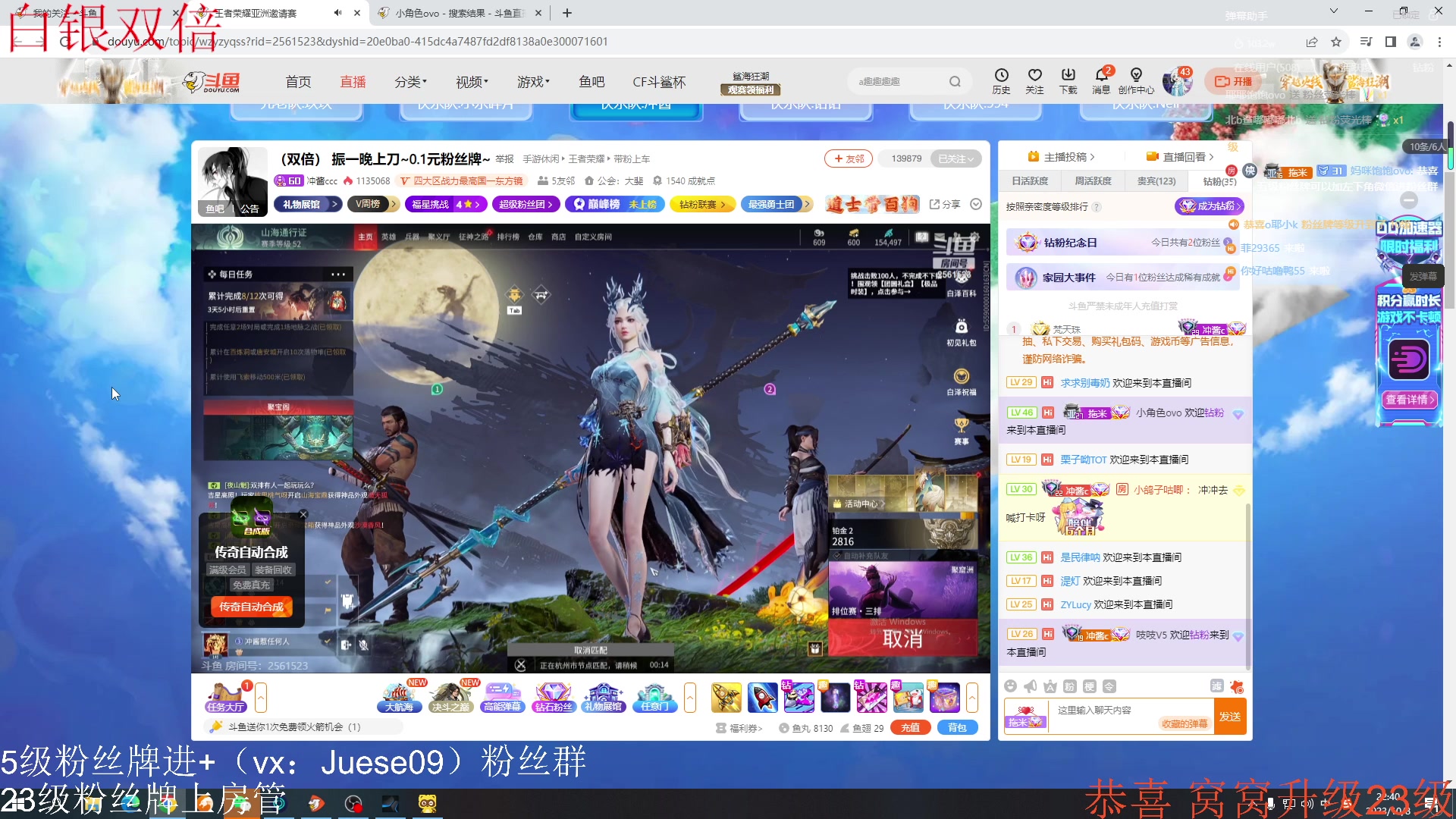
Task: Expand the 分类 category dropdown in the navbar
Action: (x=410, y=82)
